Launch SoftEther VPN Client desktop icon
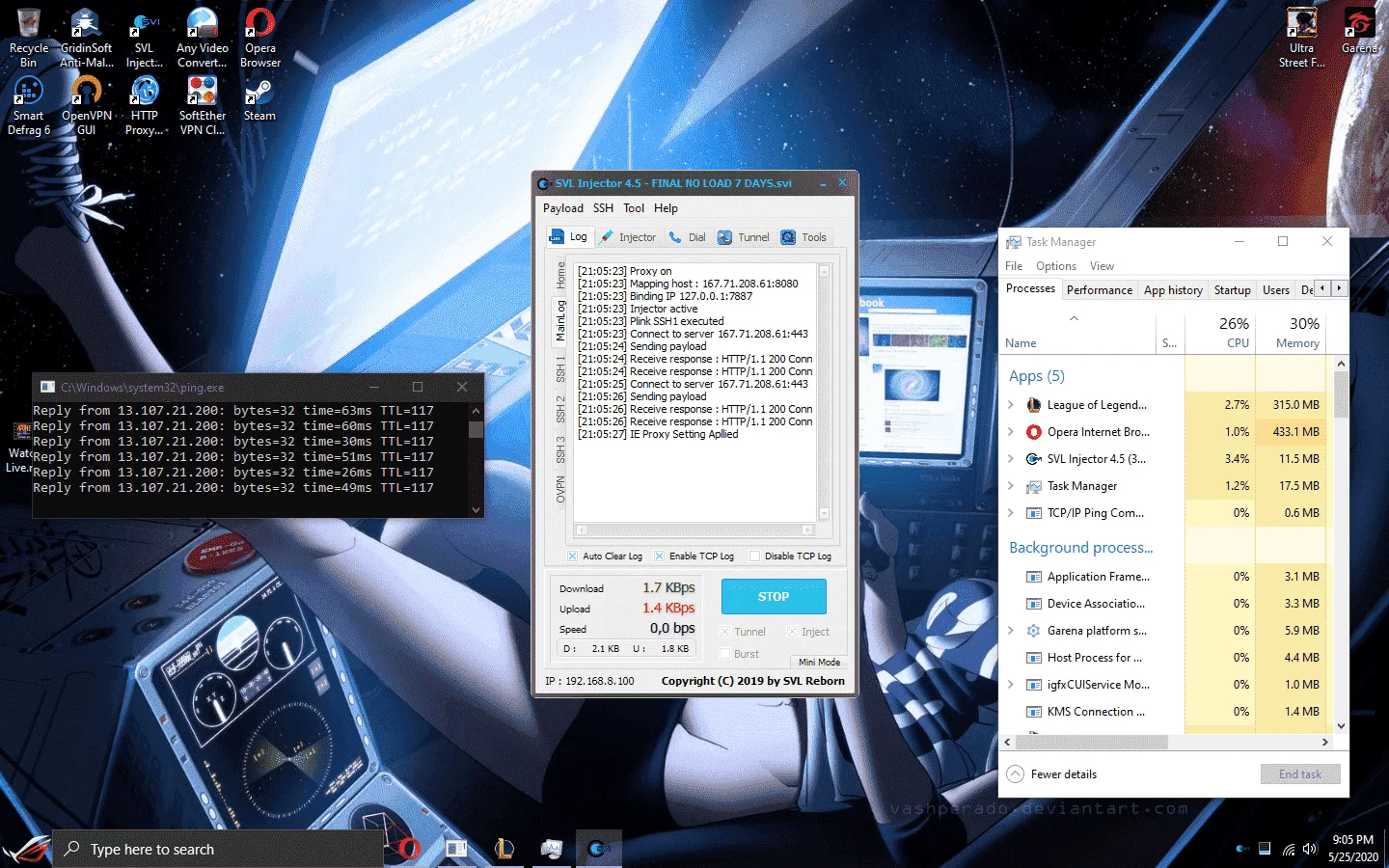The height and width of the screenshot is (868, 1389). tap(203, 106)
